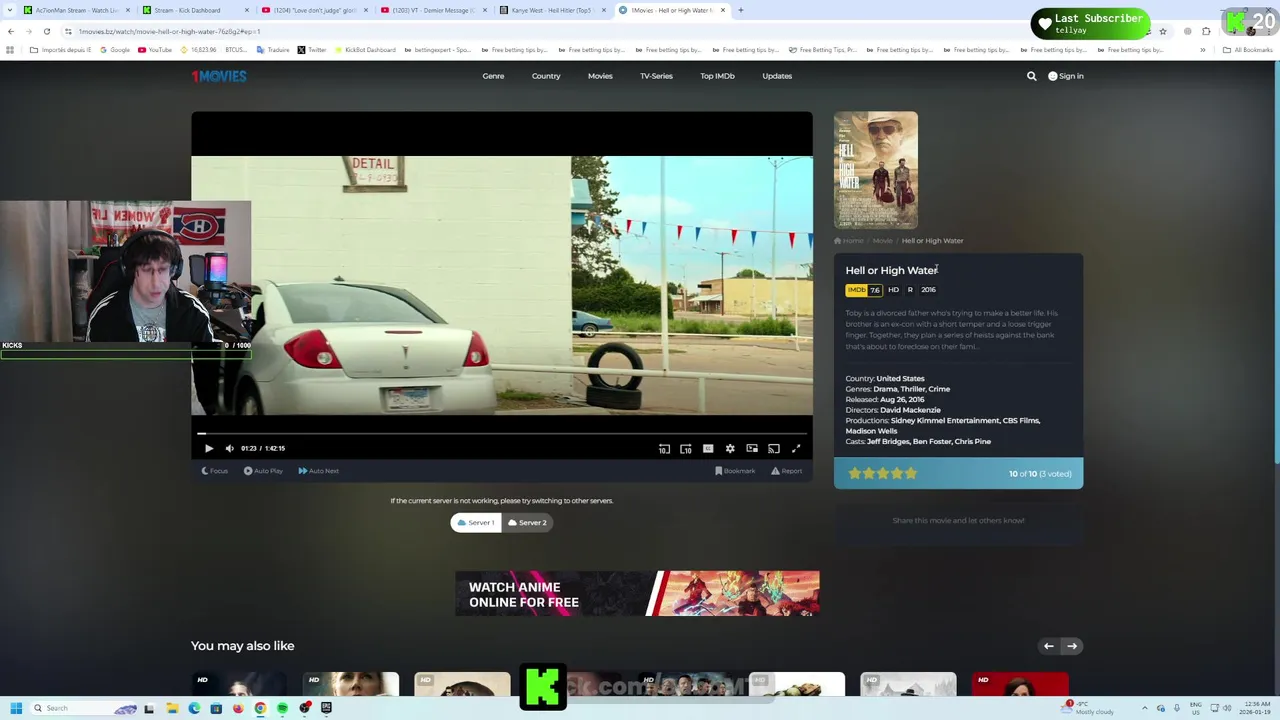Toggle the Auto Play option
Screen dimensions: 1280x720
[263, 471]
